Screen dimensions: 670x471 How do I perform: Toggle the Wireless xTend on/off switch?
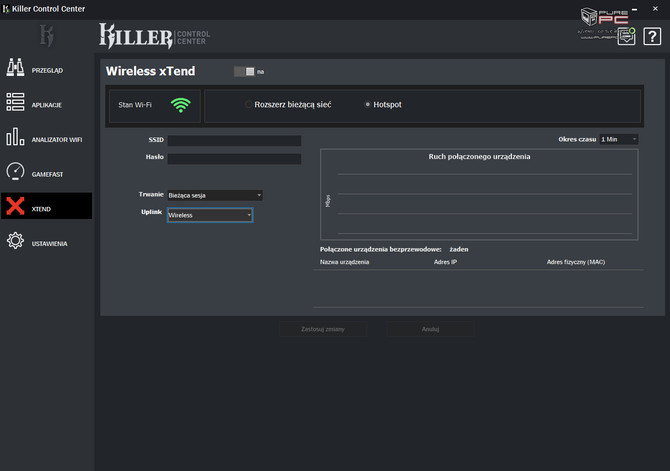[x=244, y=71]
